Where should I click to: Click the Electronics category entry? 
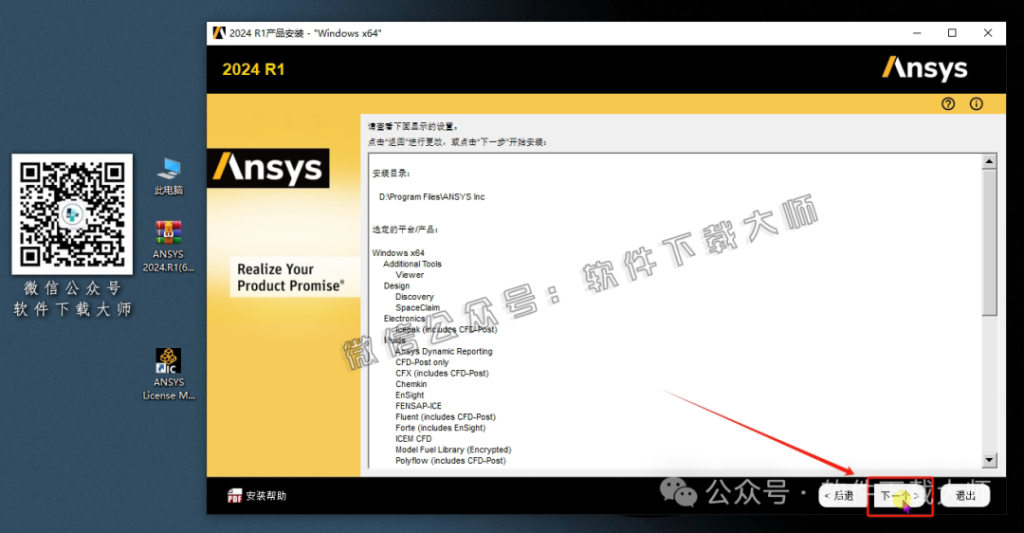tap(404, 319)
